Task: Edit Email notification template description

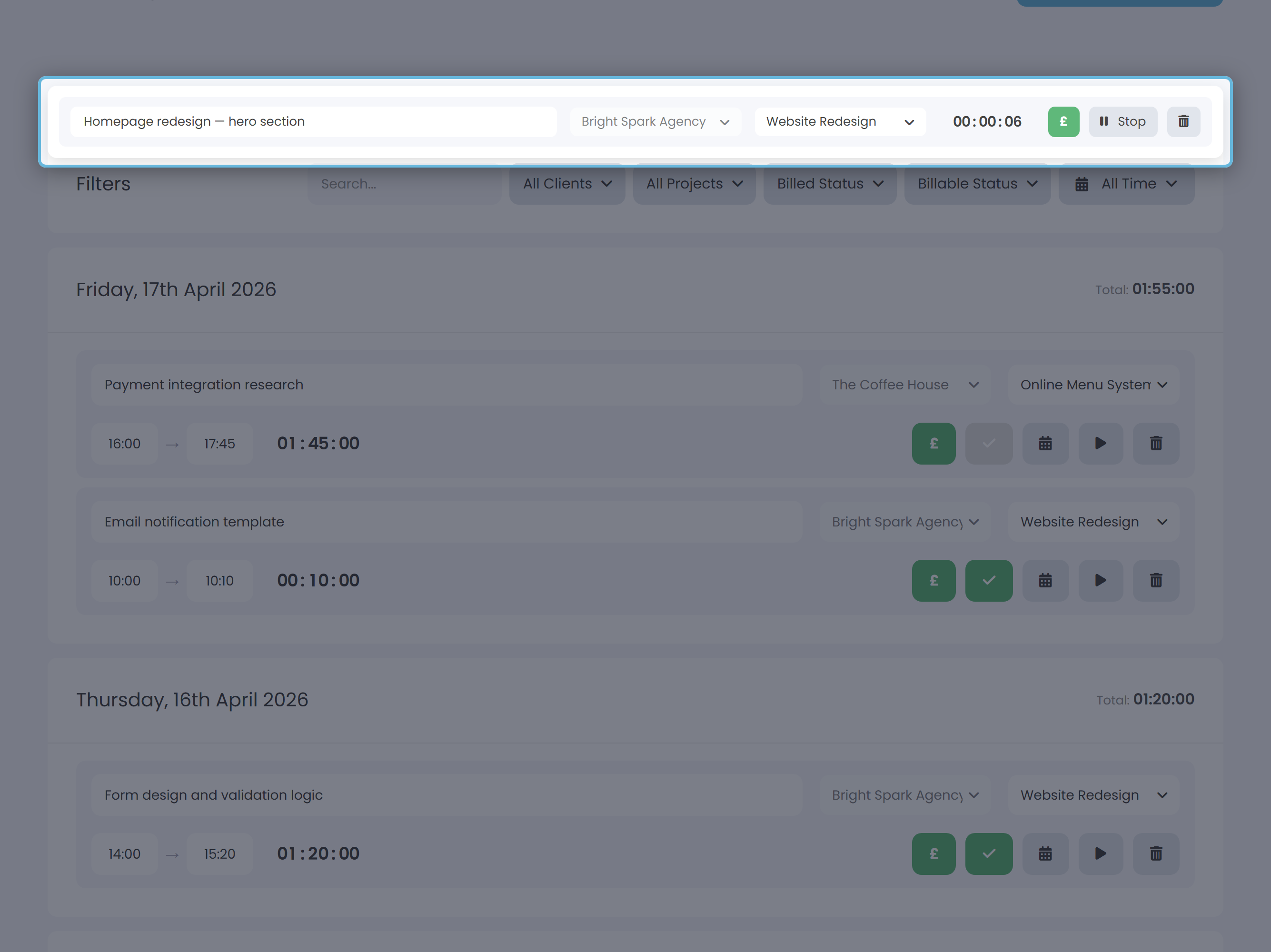Action: 447,522
